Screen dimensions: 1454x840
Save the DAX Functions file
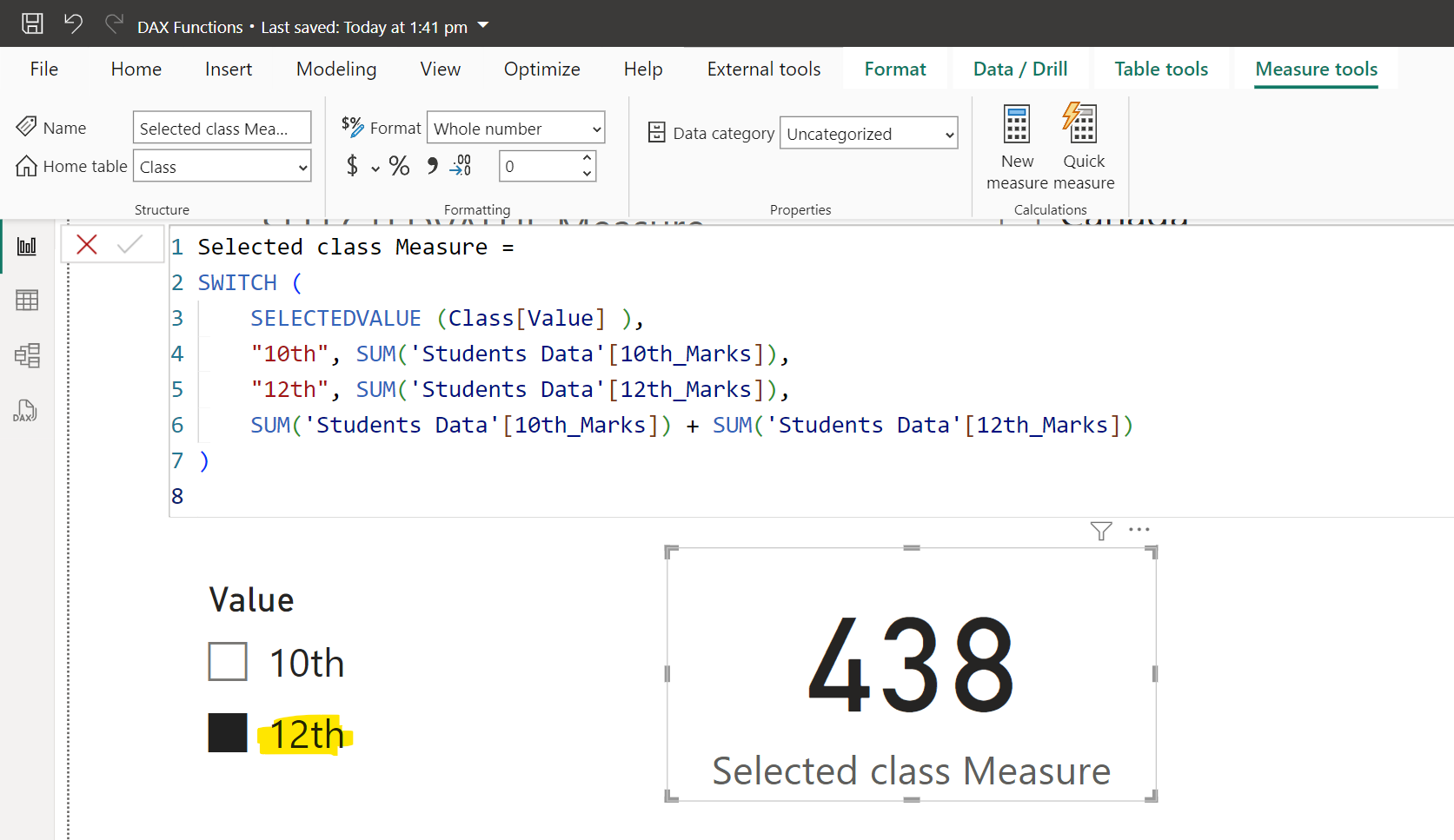[31, 23]
